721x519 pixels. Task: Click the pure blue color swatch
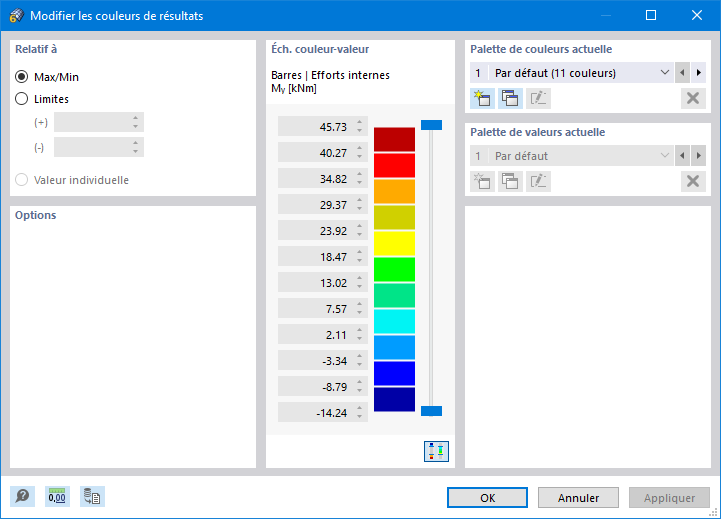394,373
